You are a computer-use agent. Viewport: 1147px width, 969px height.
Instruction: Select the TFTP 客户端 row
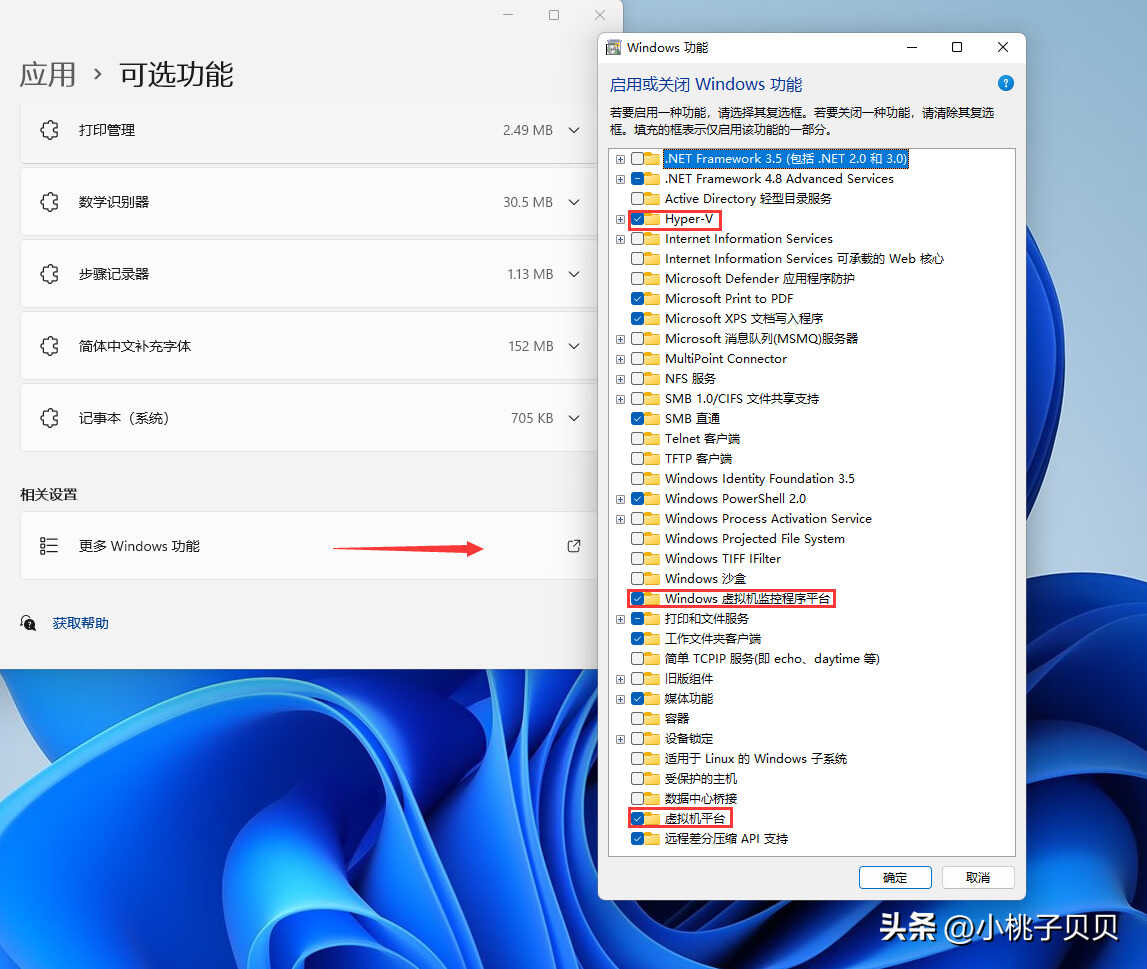(x=698, y=459)
